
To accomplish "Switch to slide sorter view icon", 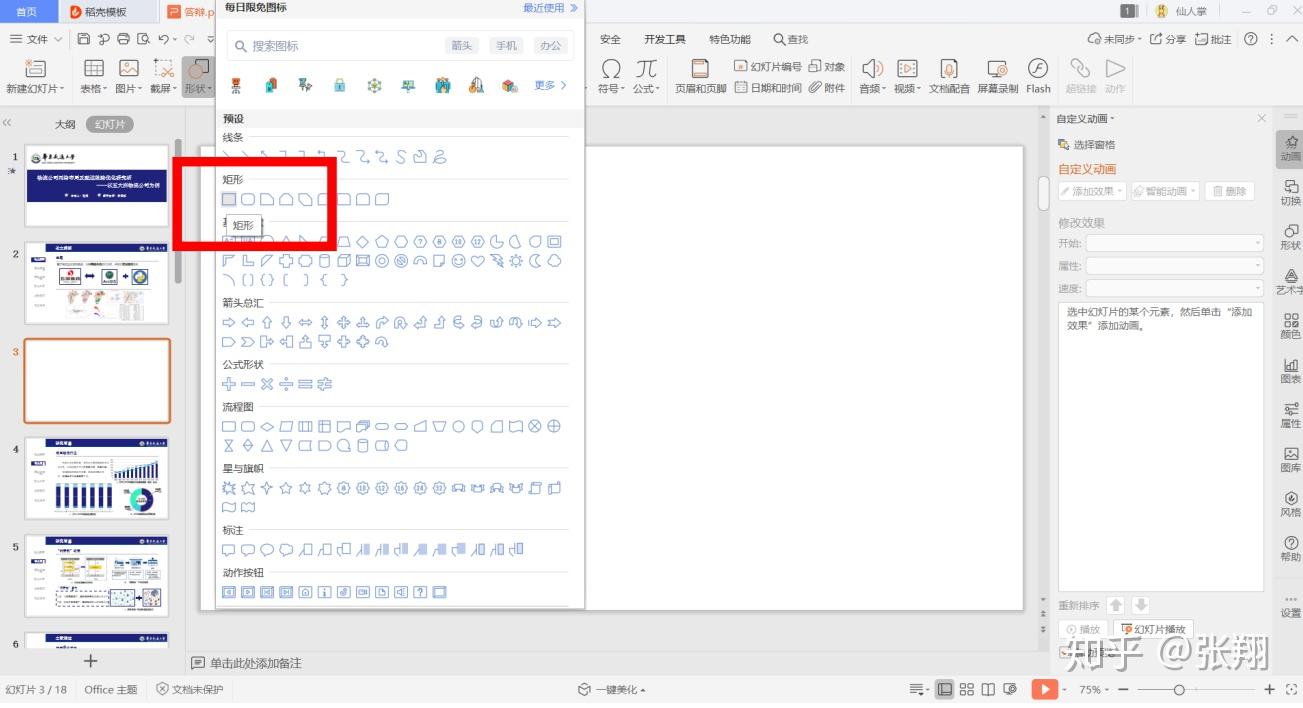I will tap(967, 689).
